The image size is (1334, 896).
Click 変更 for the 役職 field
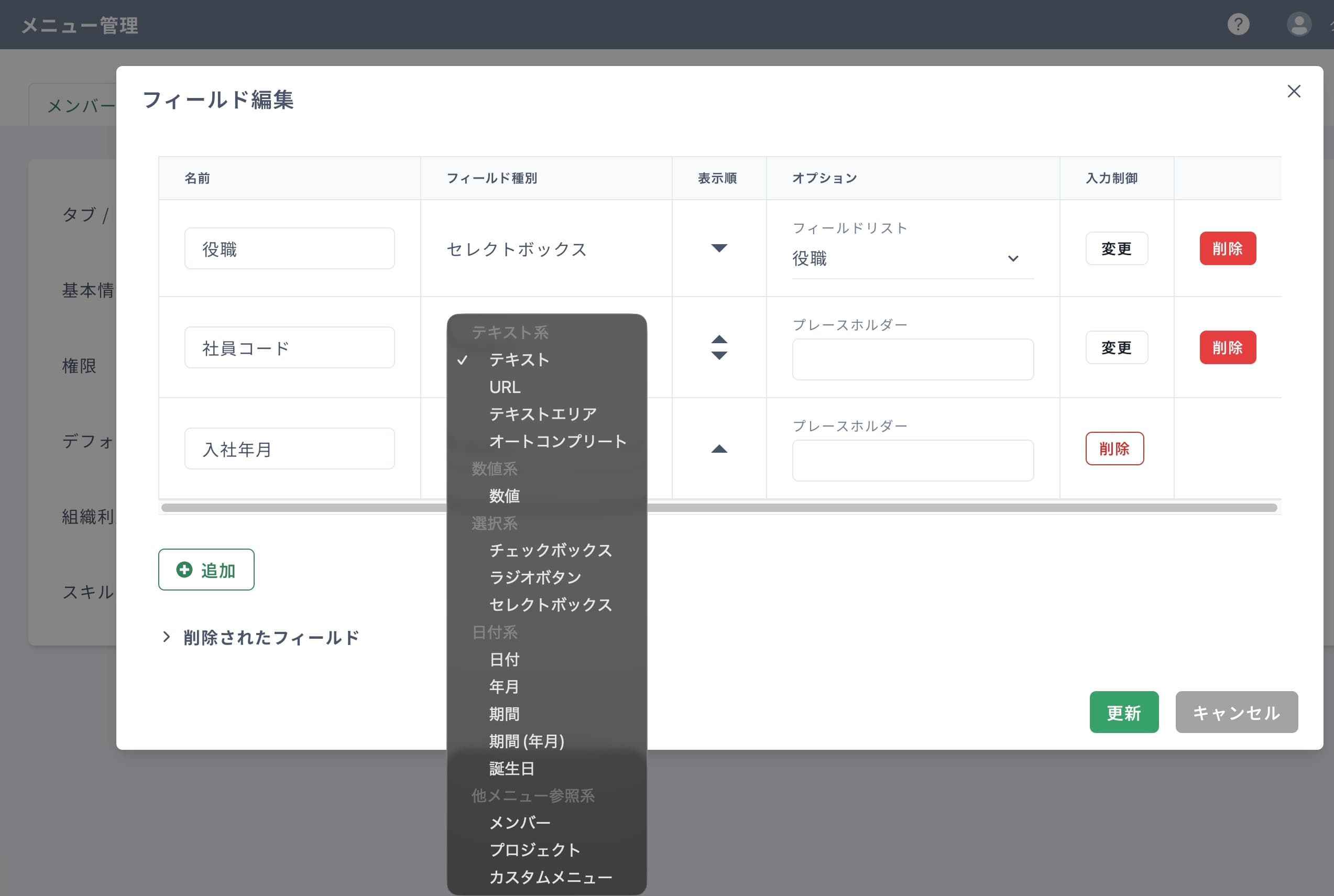[x=1117, y=248]
